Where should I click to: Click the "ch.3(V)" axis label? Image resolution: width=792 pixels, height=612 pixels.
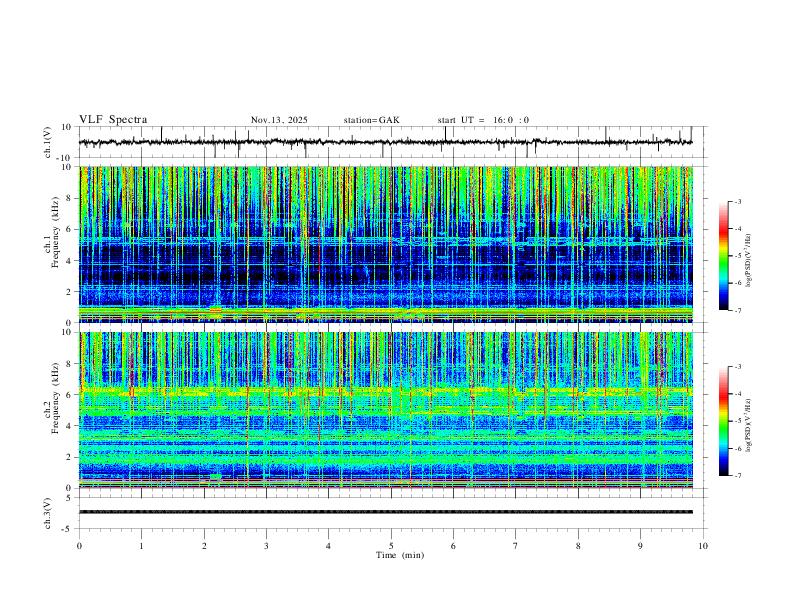pyautogui.click(x=48, y=513)
